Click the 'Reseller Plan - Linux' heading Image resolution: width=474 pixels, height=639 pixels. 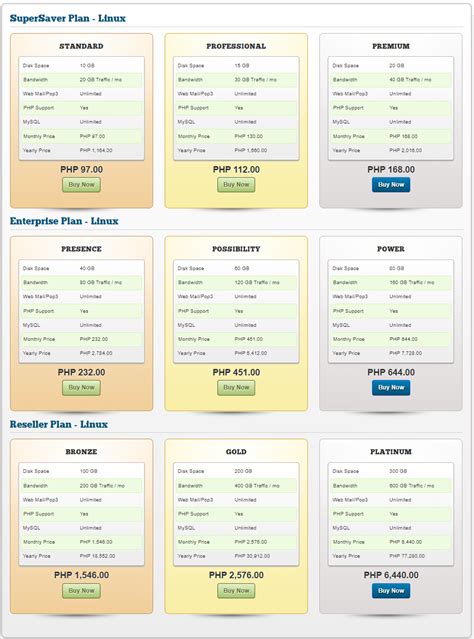click(59, 424)
